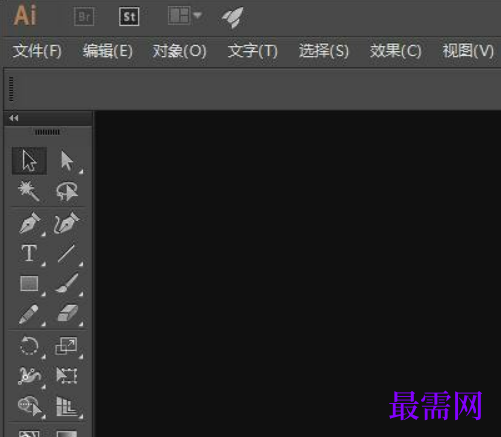Open the 选择(S) menu
Screen dimensions: 501x437
point(324,51)
